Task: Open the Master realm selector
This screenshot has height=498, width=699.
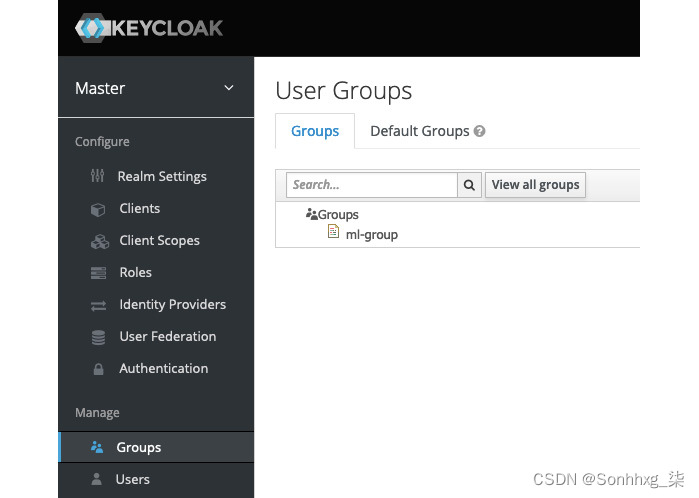Action: (x=156, y=88)
